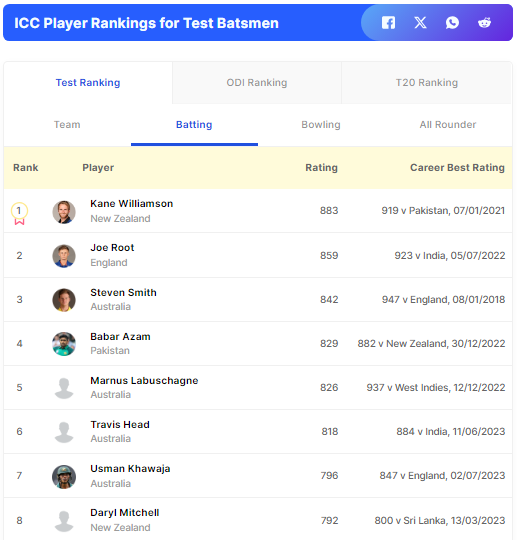Click the Career Best Rating header

457,168
